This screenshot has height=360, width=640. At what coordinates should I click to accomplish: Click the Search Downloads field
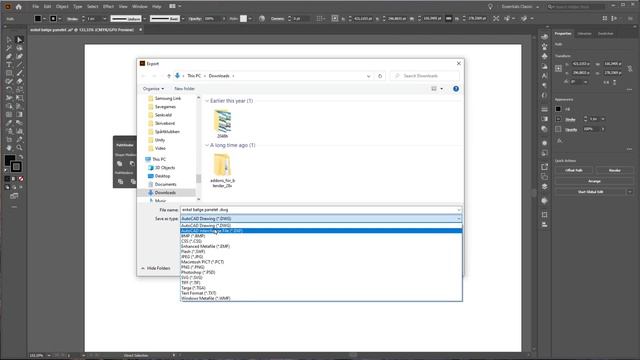(x=424, y=76)
